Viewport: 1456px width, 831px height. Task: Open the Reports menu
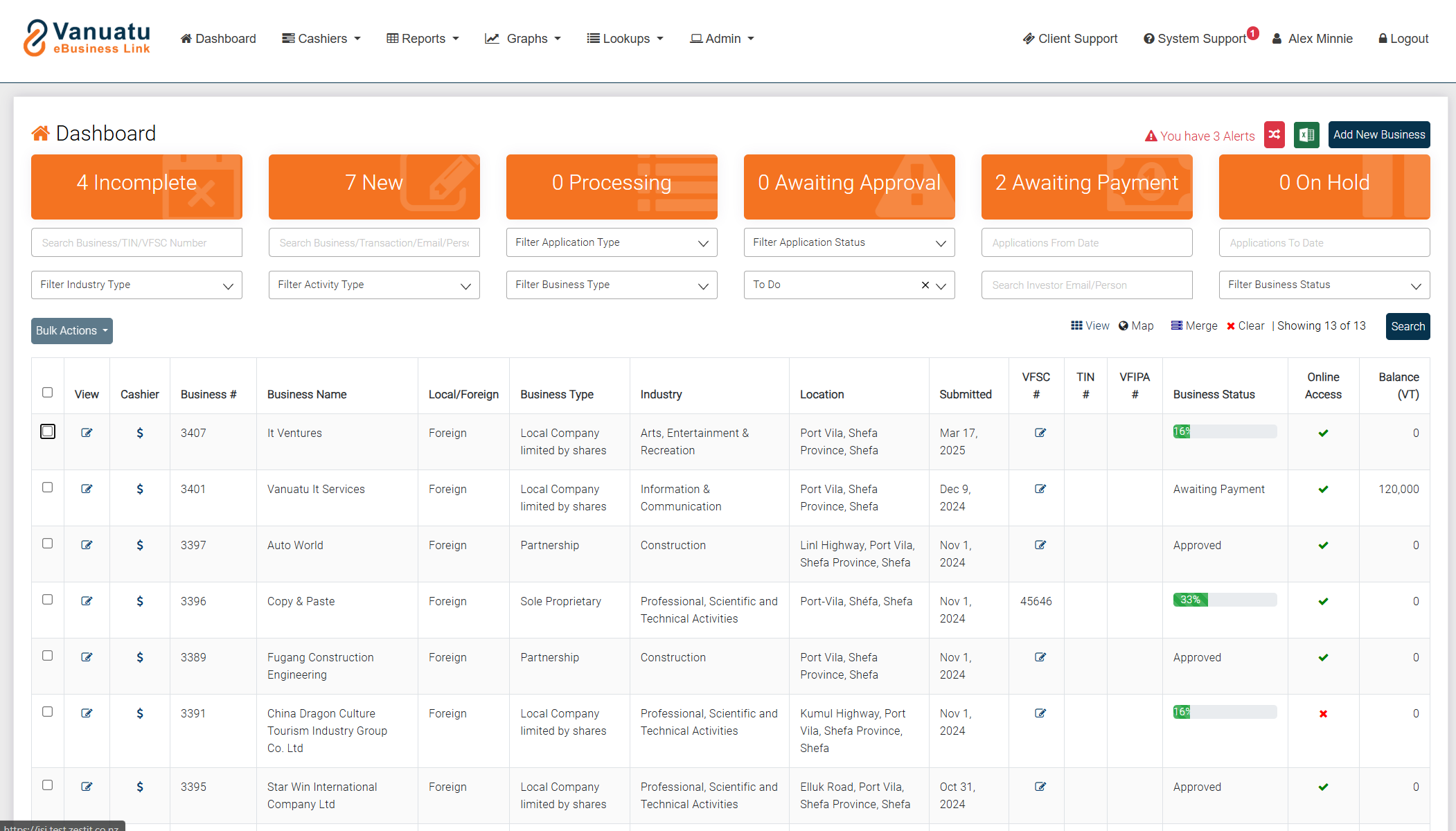pyautogui.click(x=423, y=39)
